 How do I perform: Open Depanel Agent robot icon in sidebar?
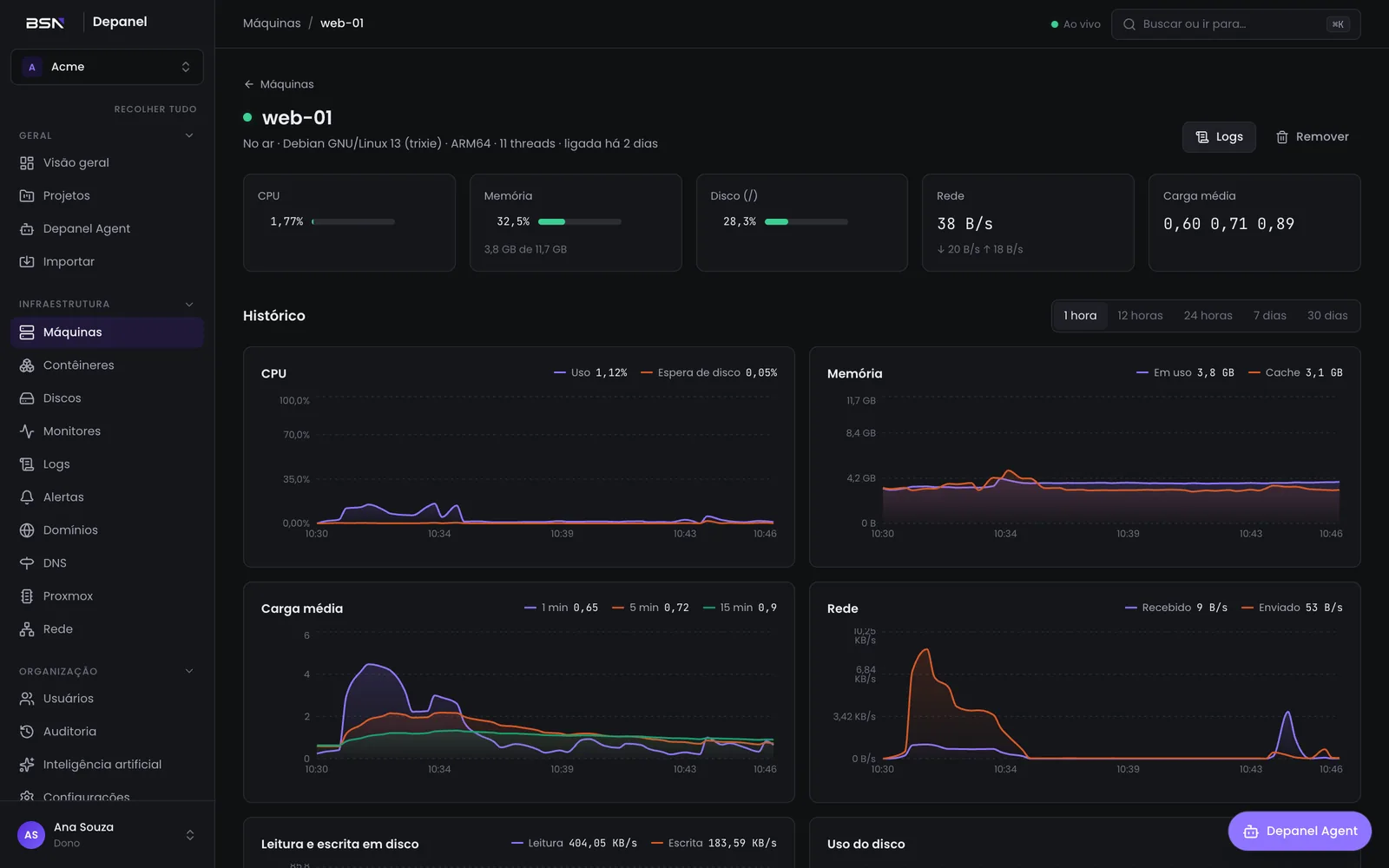[x=27, y=229]
